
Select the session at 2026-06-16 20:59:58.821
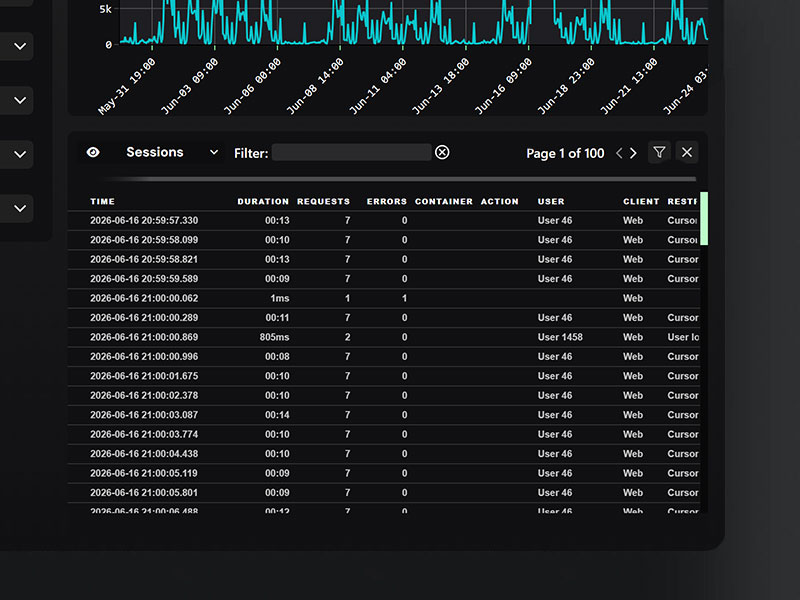pyautogui.click(x=384, y=259)
